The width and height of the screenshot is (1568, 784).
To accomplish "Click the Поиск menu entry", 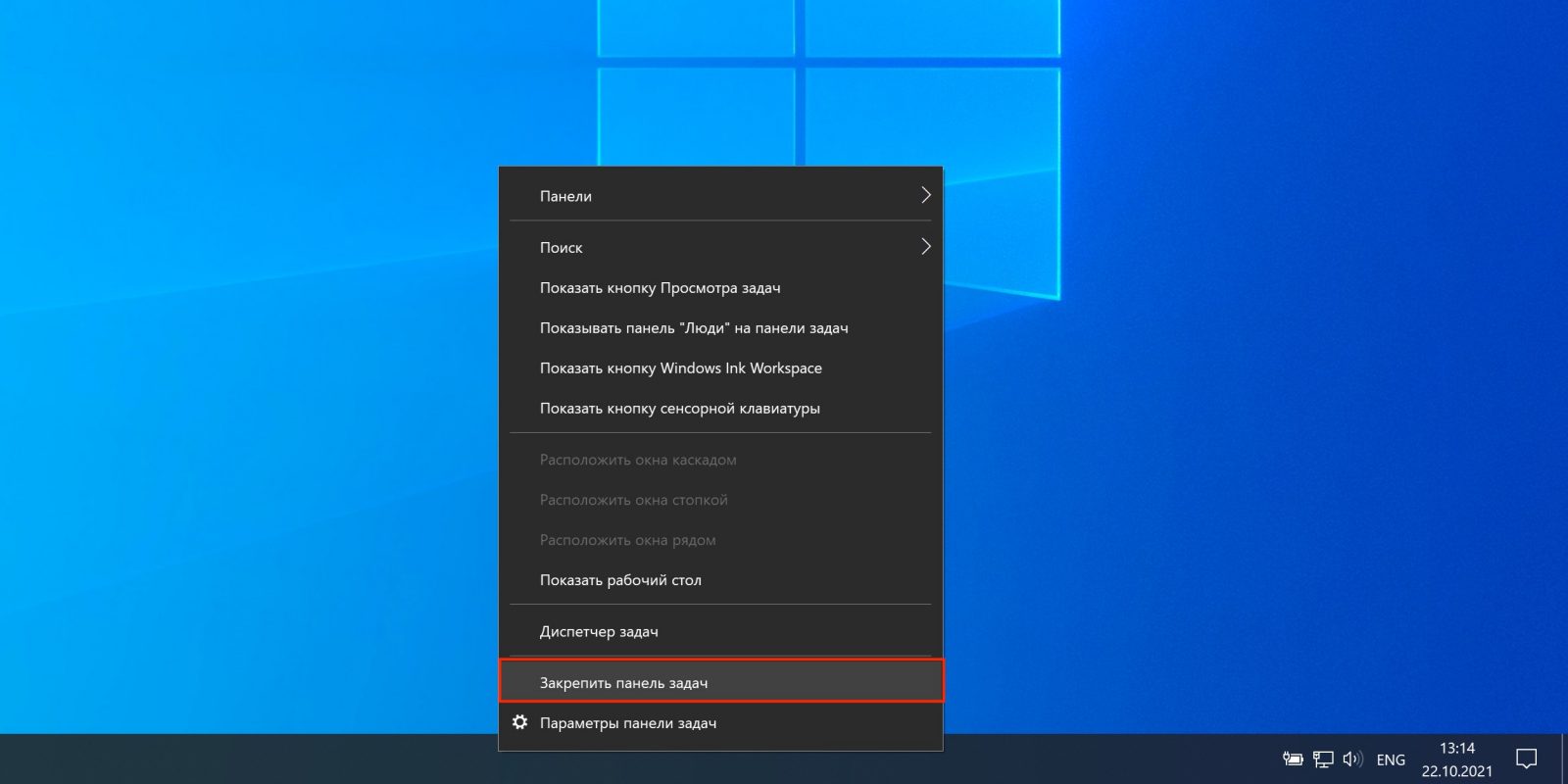I will [x=562, y=248].
